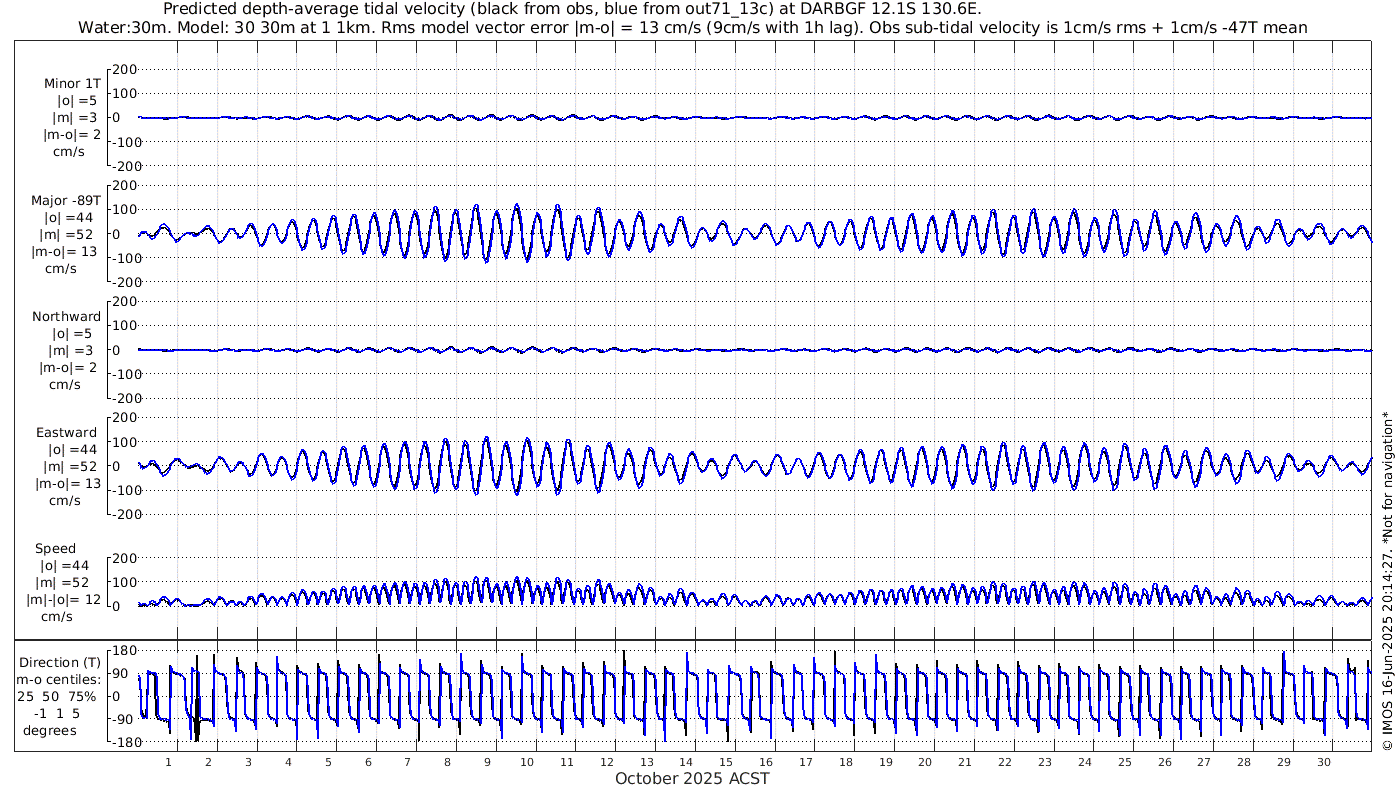Select the vertical IMOS copyright notice
Image resolution: width=1400 pixels, height=800 pixels.
point(1387,580)
